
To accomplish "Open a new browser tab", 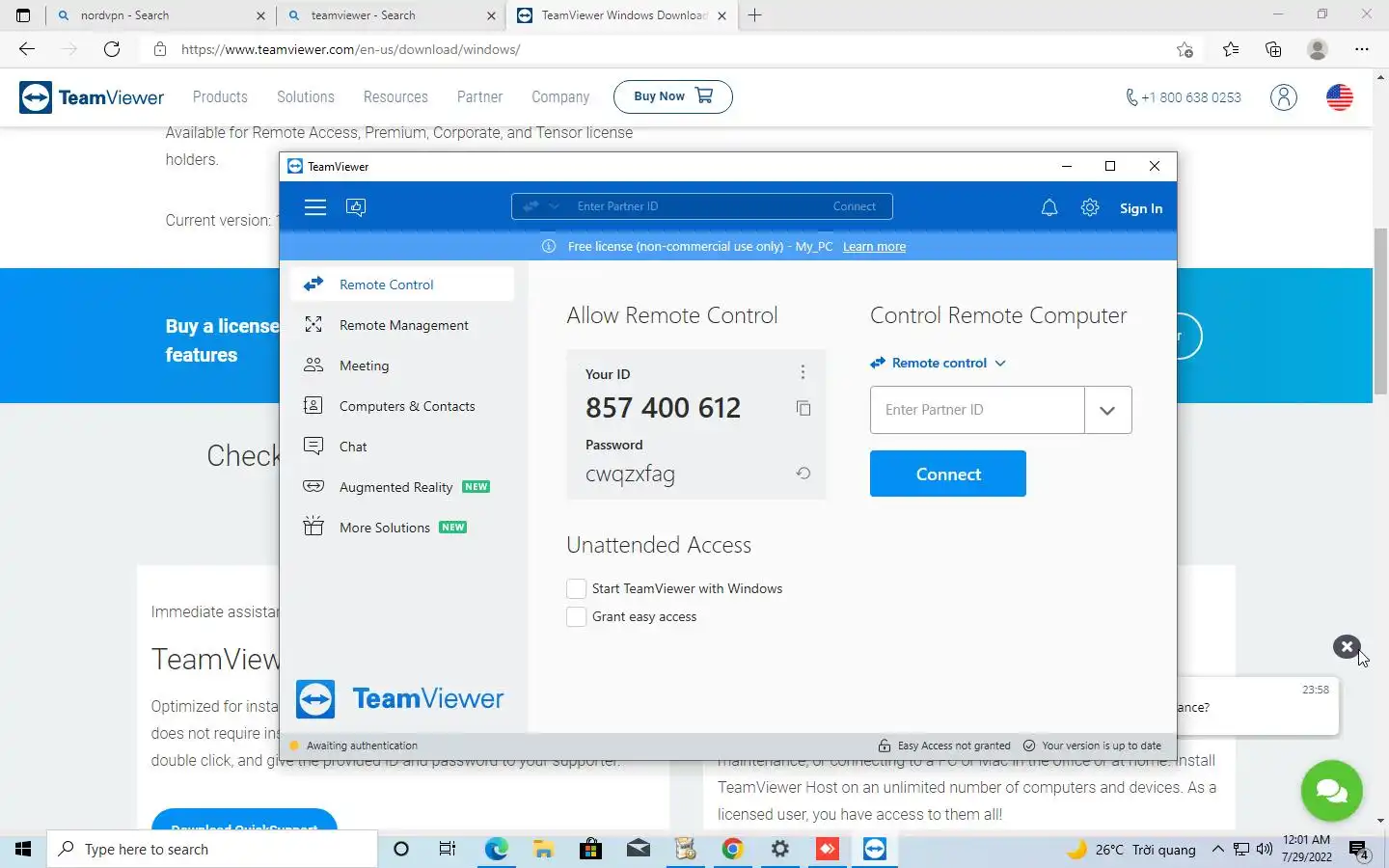I will pyautogui.click(x=755, y=15).
